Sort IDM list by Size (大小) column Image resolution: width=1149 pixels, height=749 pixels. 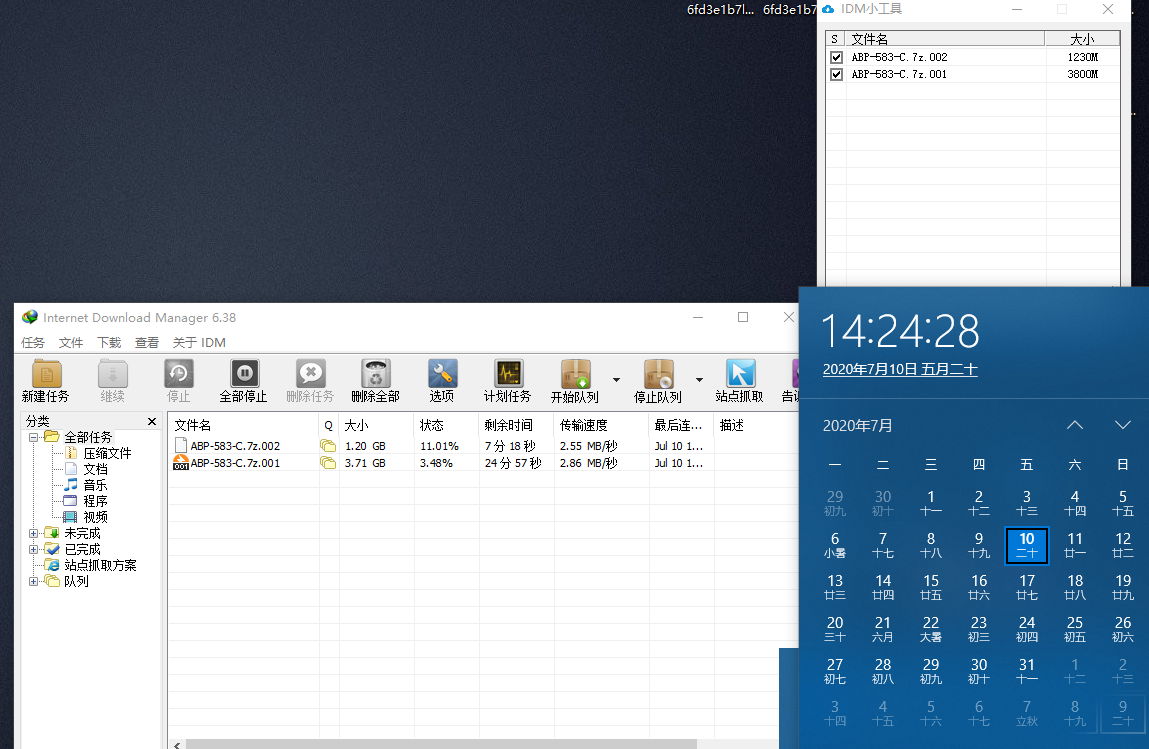377,425
